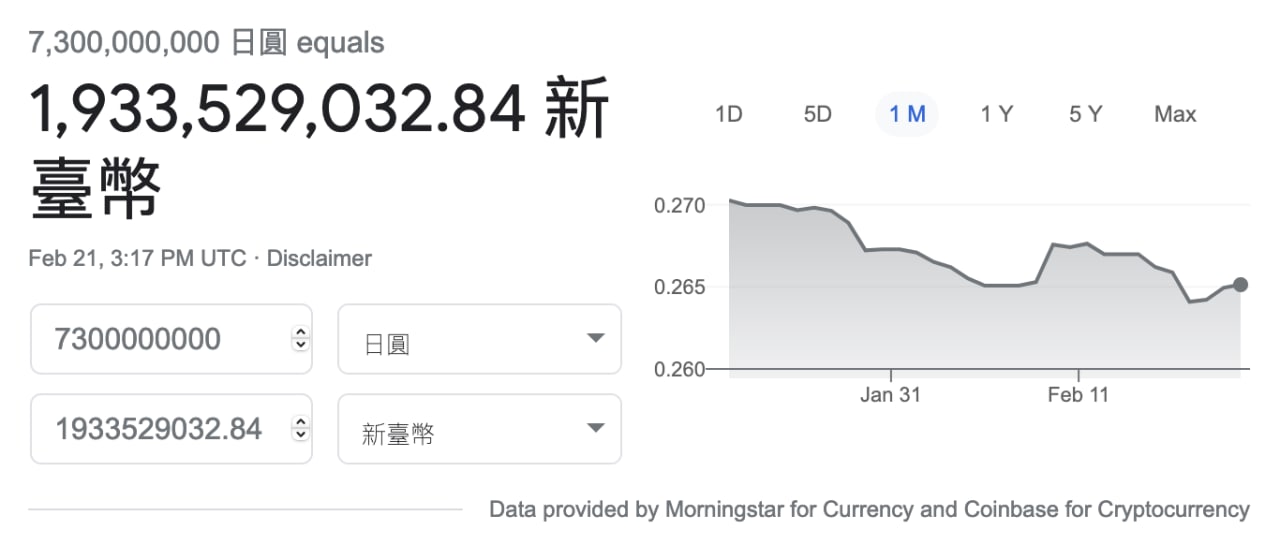Select the 5D chart range tab

coord(818,114)
